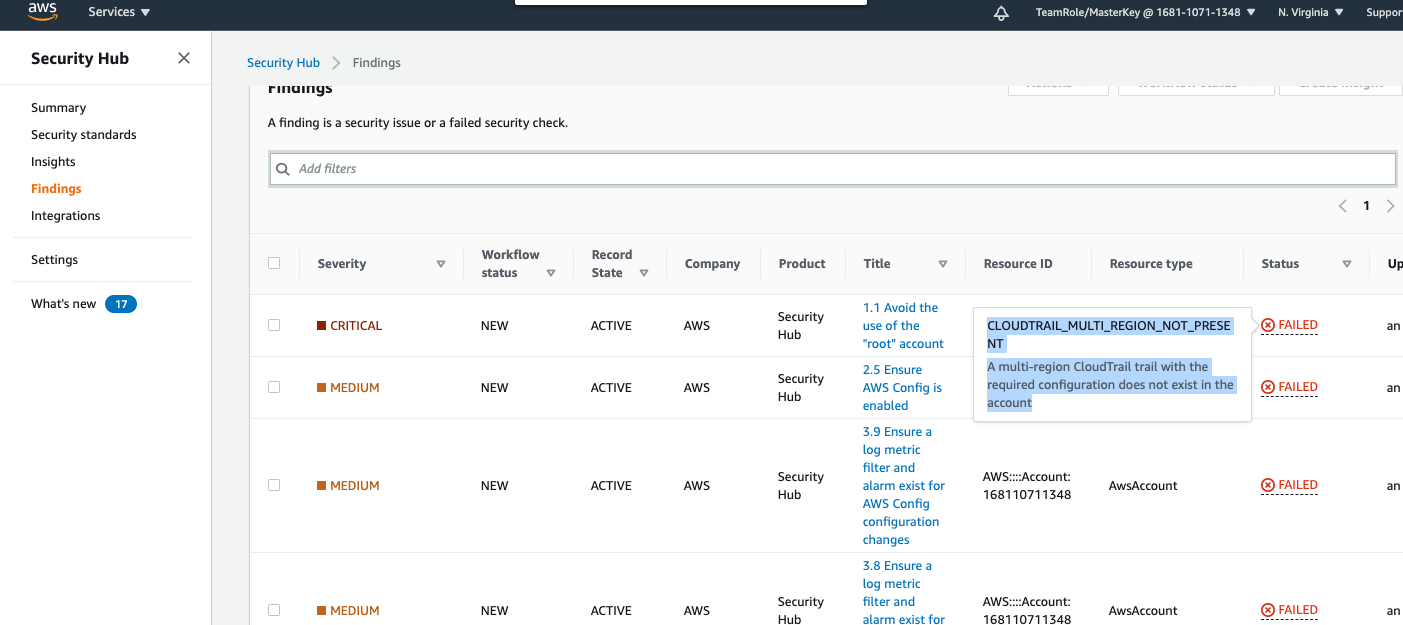Select Findings in the sidebar
This screenshot has width=1403, height=625.
tap(56, 189)
